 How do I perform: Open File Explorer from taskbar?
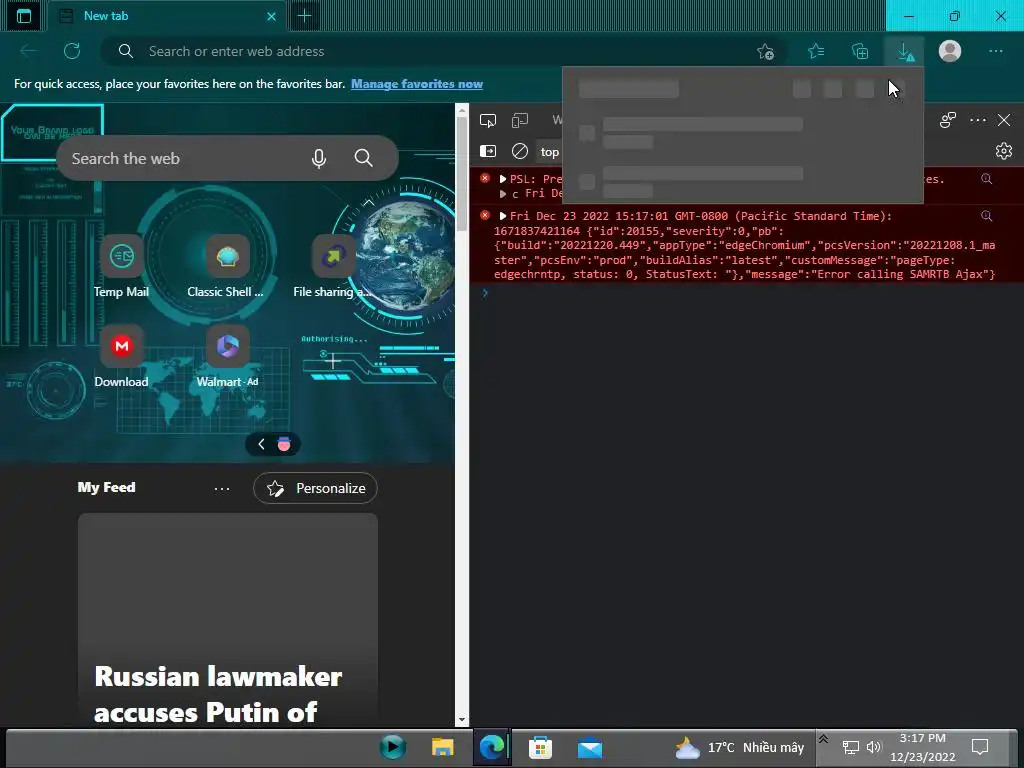click(442, 747)
